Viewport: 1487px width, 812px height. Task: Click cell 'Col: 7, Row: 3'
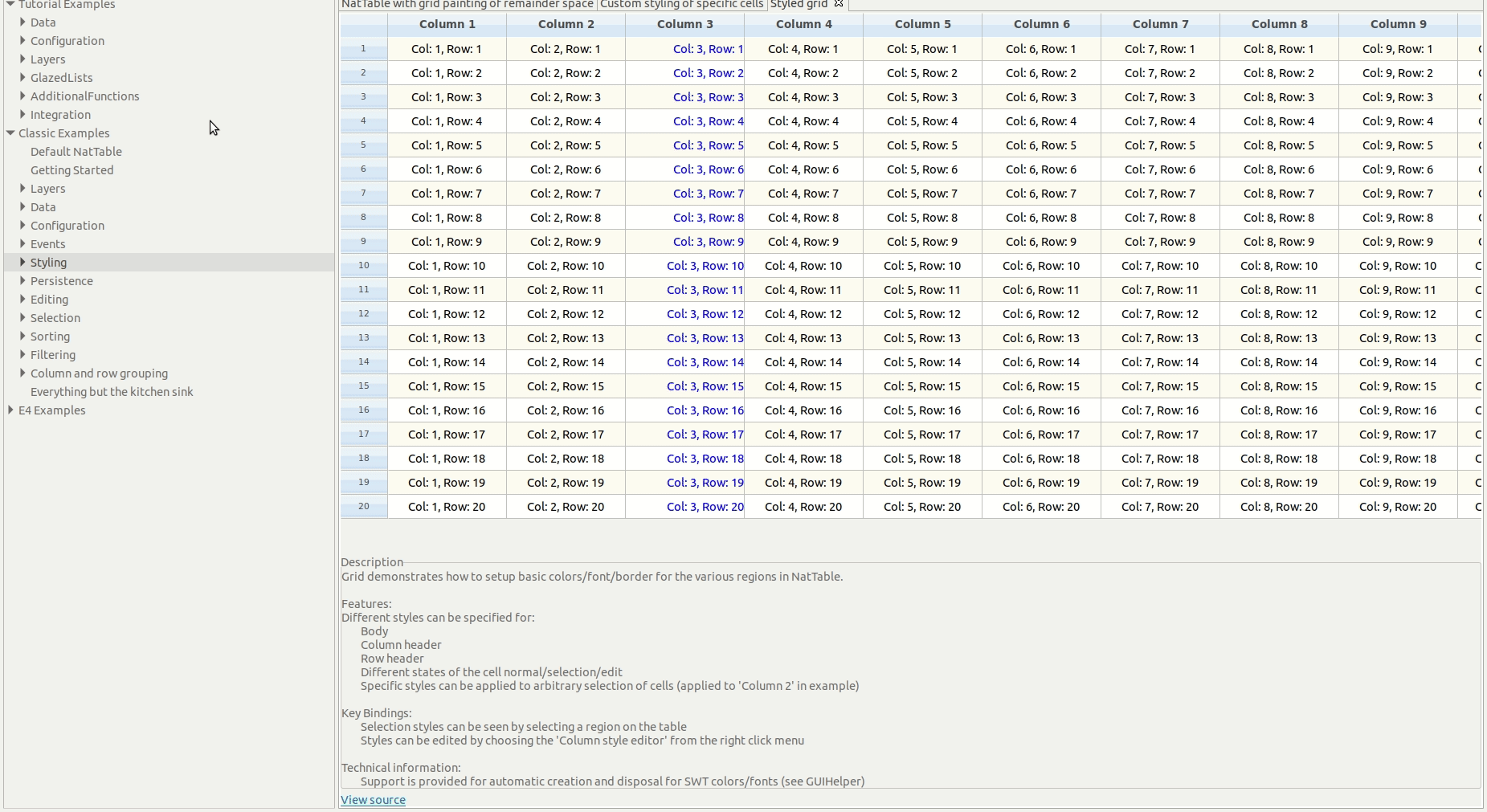1161,97
